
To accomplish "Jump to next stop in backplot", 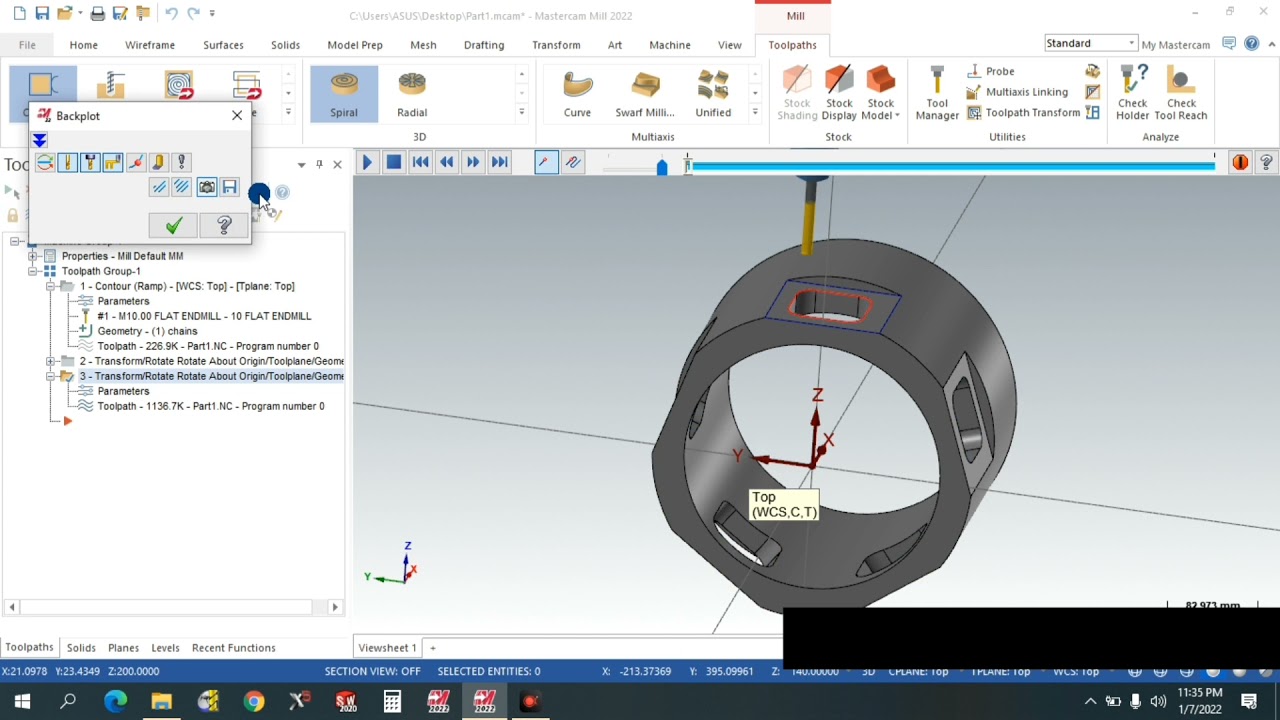I will click(x=500, y=162).
